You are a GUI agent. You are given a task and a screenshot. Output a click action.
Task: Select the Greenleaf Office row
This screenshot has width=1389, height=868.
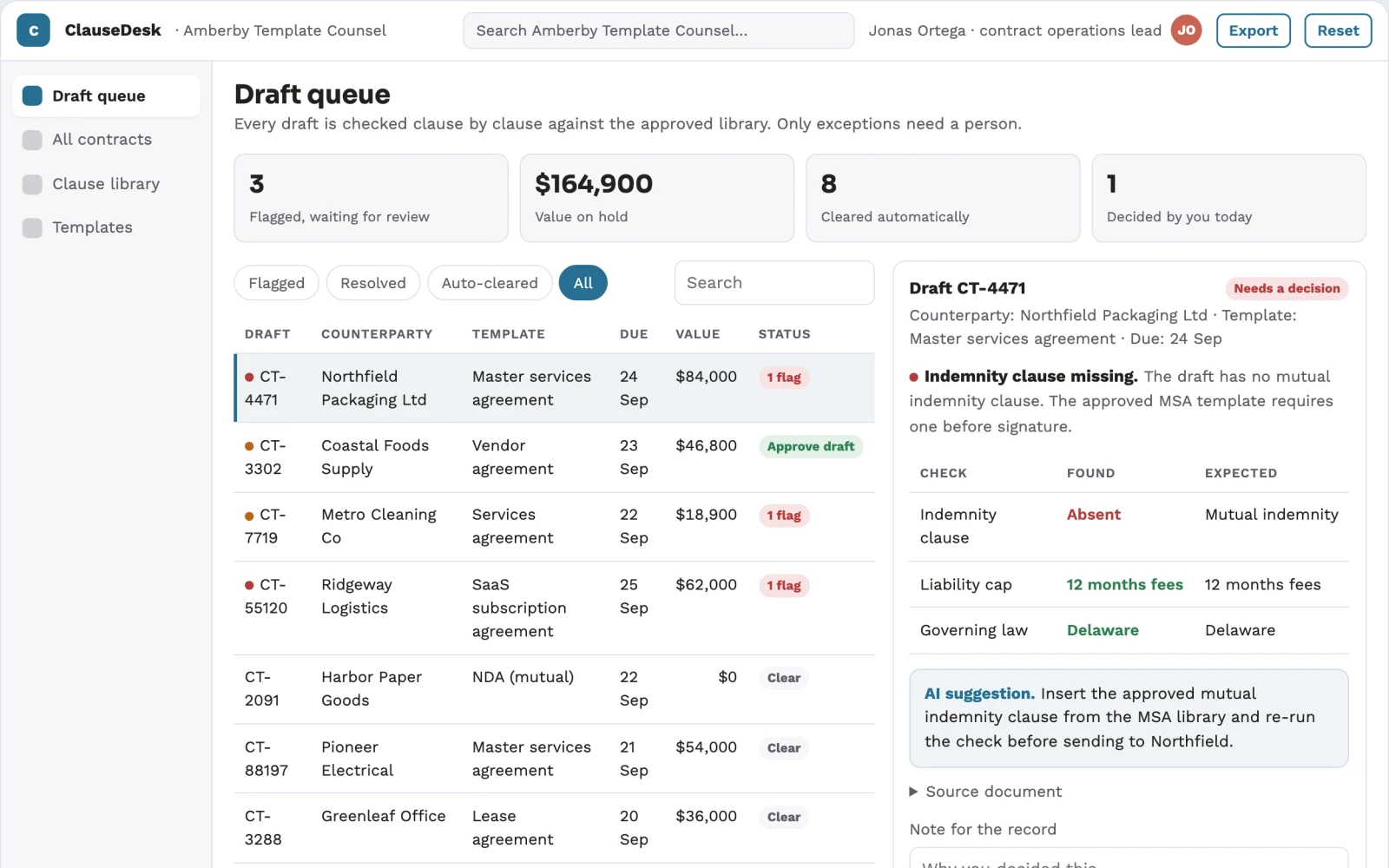point(554,828)
